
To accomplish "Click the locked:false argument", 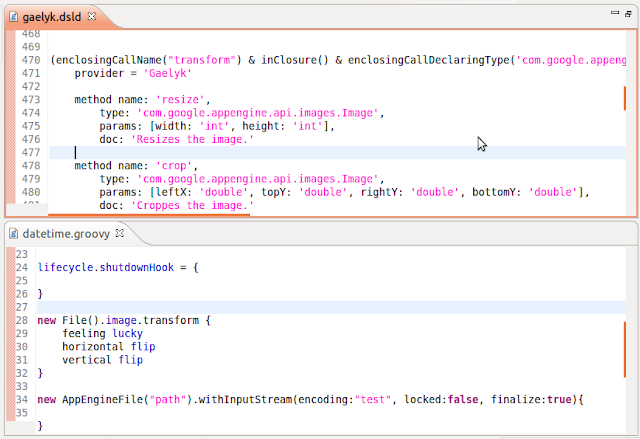I will [441, 399].
